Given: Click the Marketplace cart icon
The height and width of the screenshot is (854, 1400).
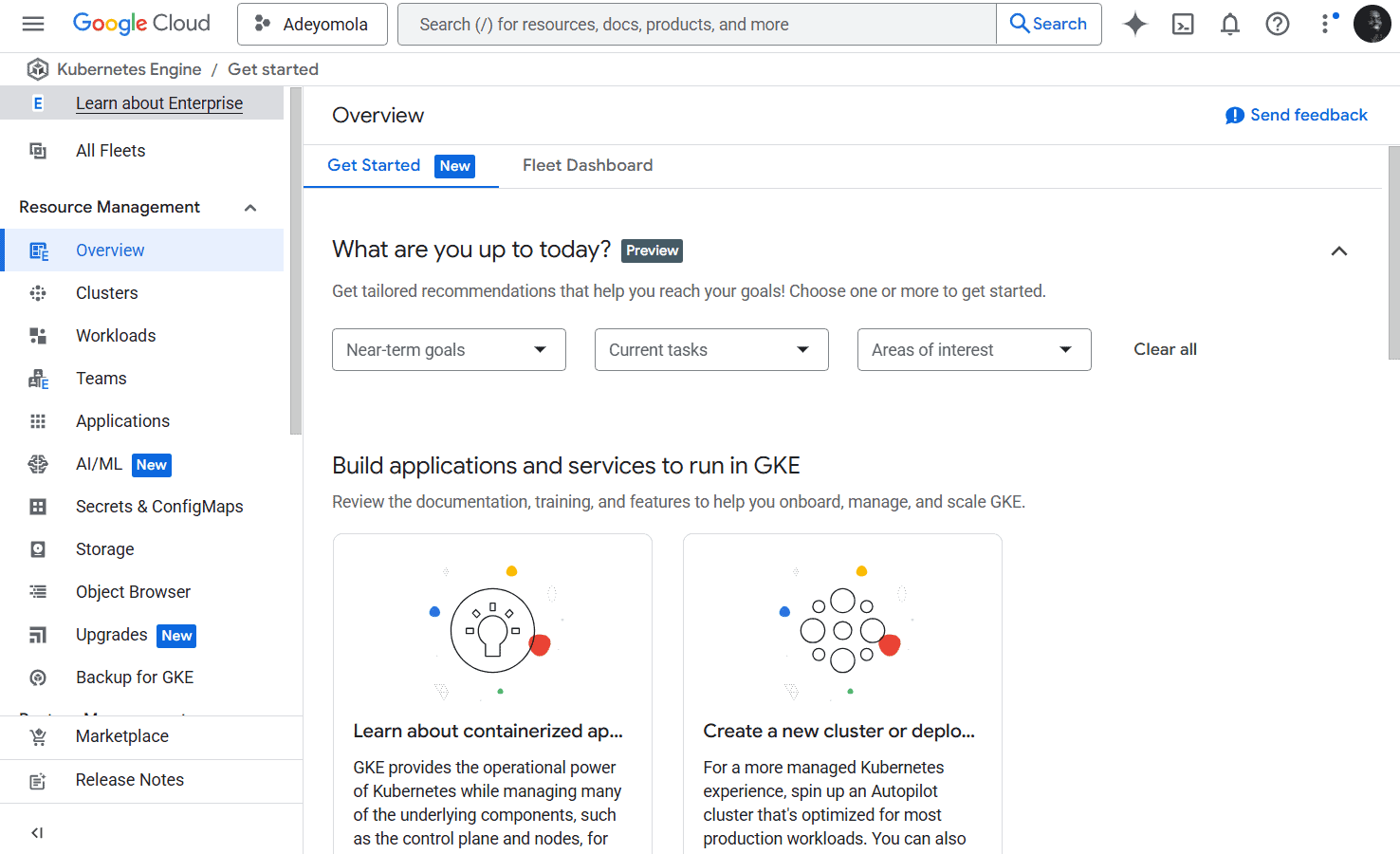Looking at the screenshot, I should coord(38,736).
